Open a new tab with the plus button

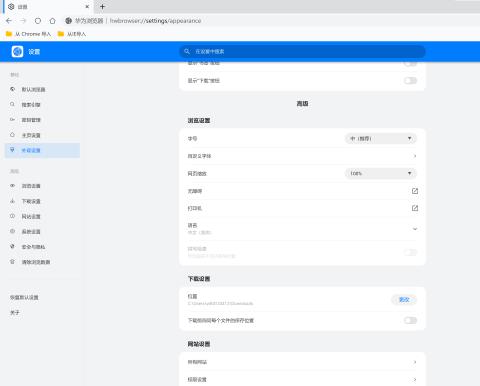pyautogui.click(x=102, y=6)
